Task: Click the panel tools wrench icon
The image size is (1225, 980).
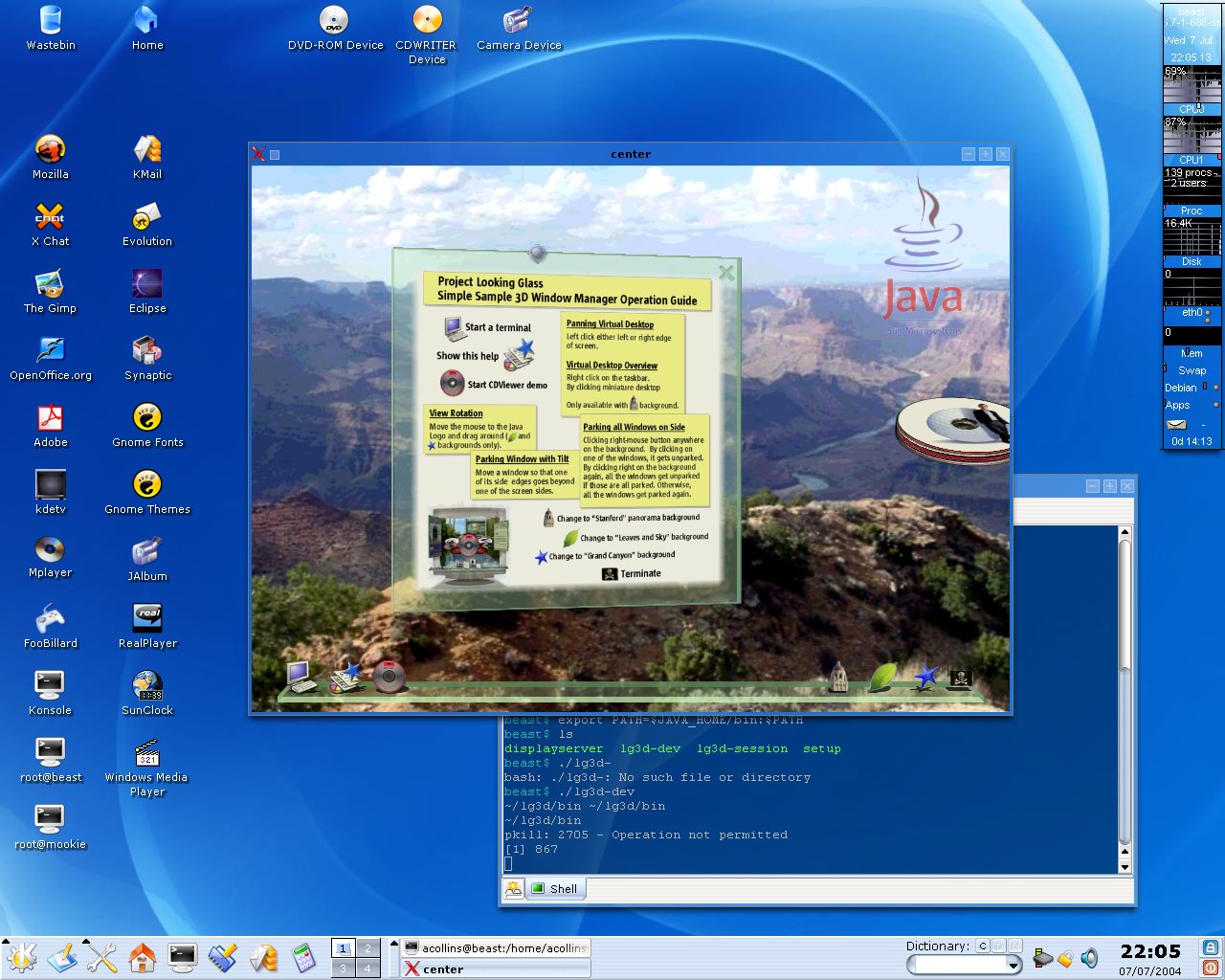Action: coord(102,957)
